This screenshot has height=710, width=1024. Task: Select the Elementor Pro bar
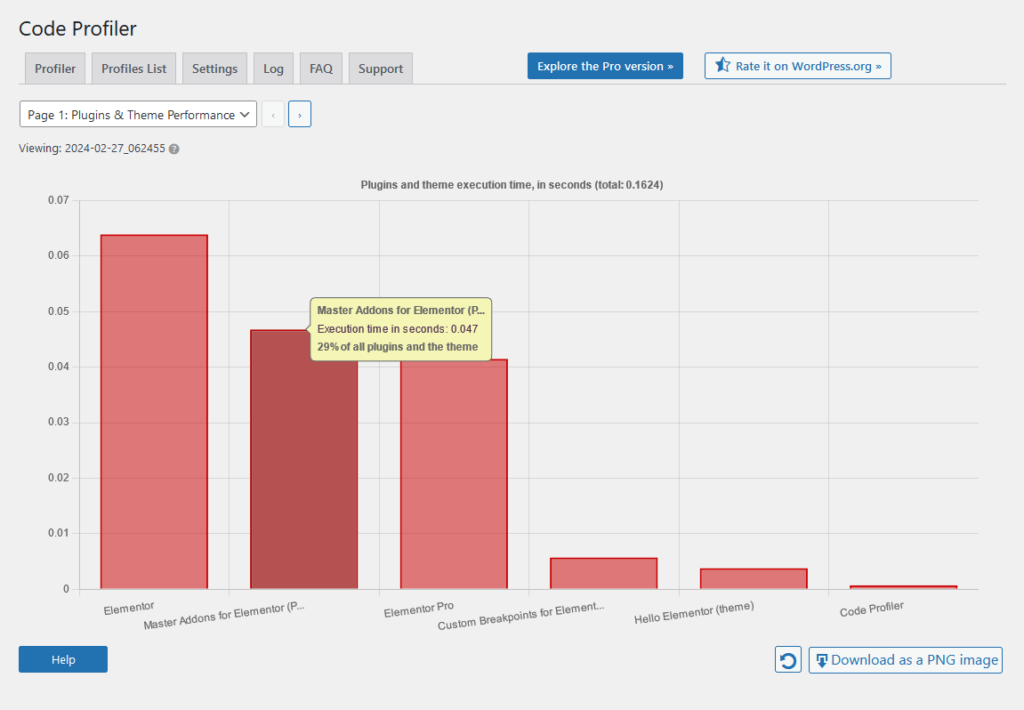(454, 474)
